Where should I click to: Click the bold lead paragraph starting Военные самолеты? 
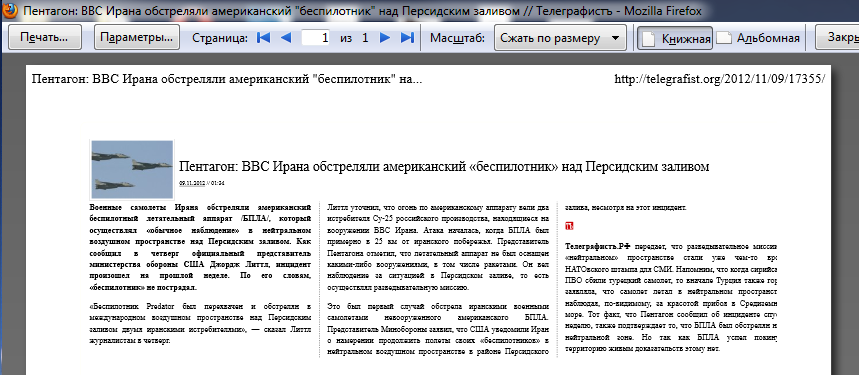pos(200,247)
